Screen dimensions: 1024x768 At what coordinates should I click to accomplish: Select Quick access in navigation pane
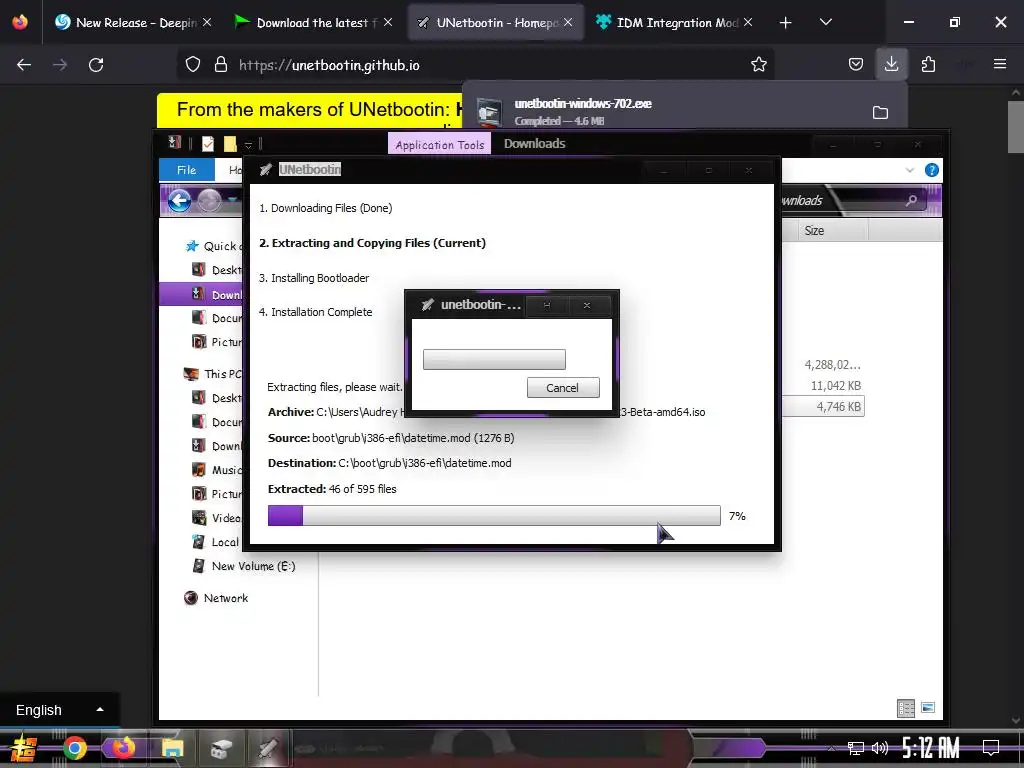click(212, 246)
